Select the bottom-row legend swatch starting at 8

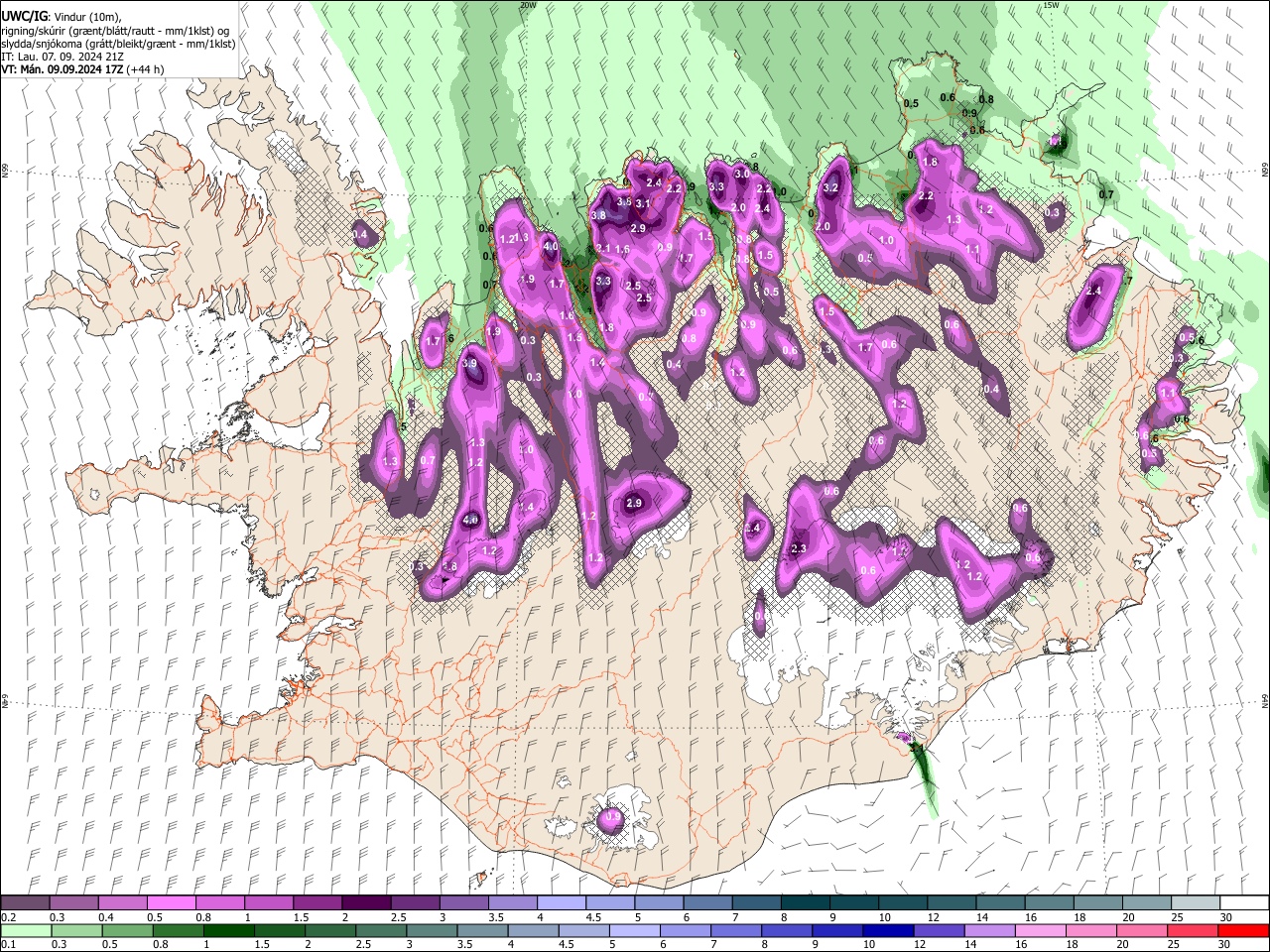click(787, 930)
